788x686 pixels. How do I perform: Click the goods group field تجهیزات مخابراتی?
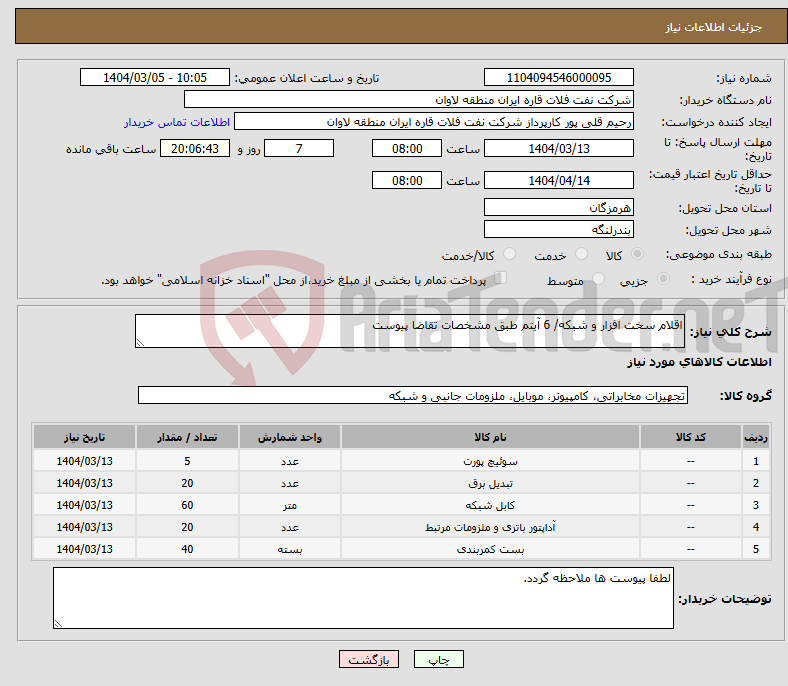pos(413,396)
